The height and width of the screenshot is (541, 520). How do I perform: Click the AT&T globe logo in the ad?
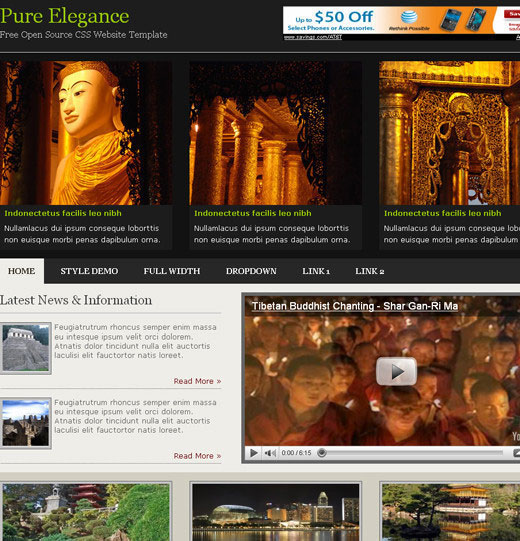click(x=409, y=17)
